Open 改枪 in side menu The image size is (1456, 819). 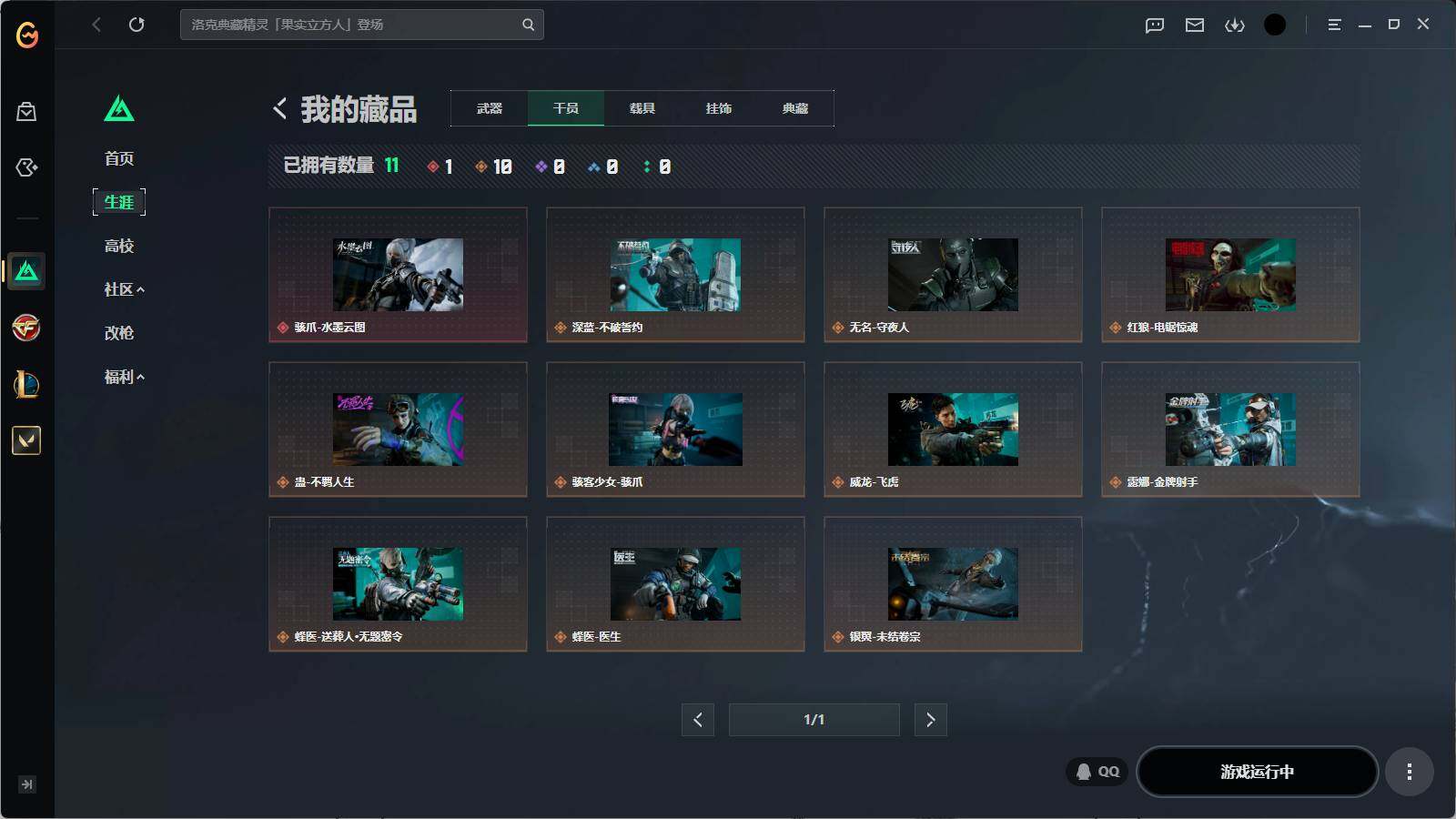[x=119, y=333]
